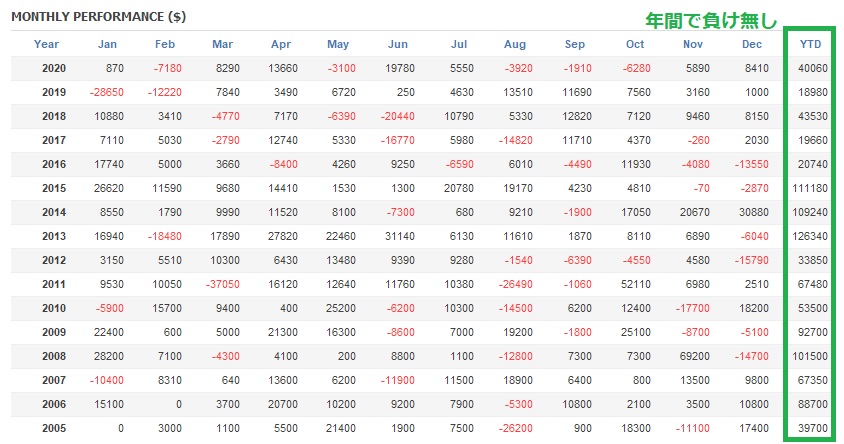Select the 2019 year row label

54,92
